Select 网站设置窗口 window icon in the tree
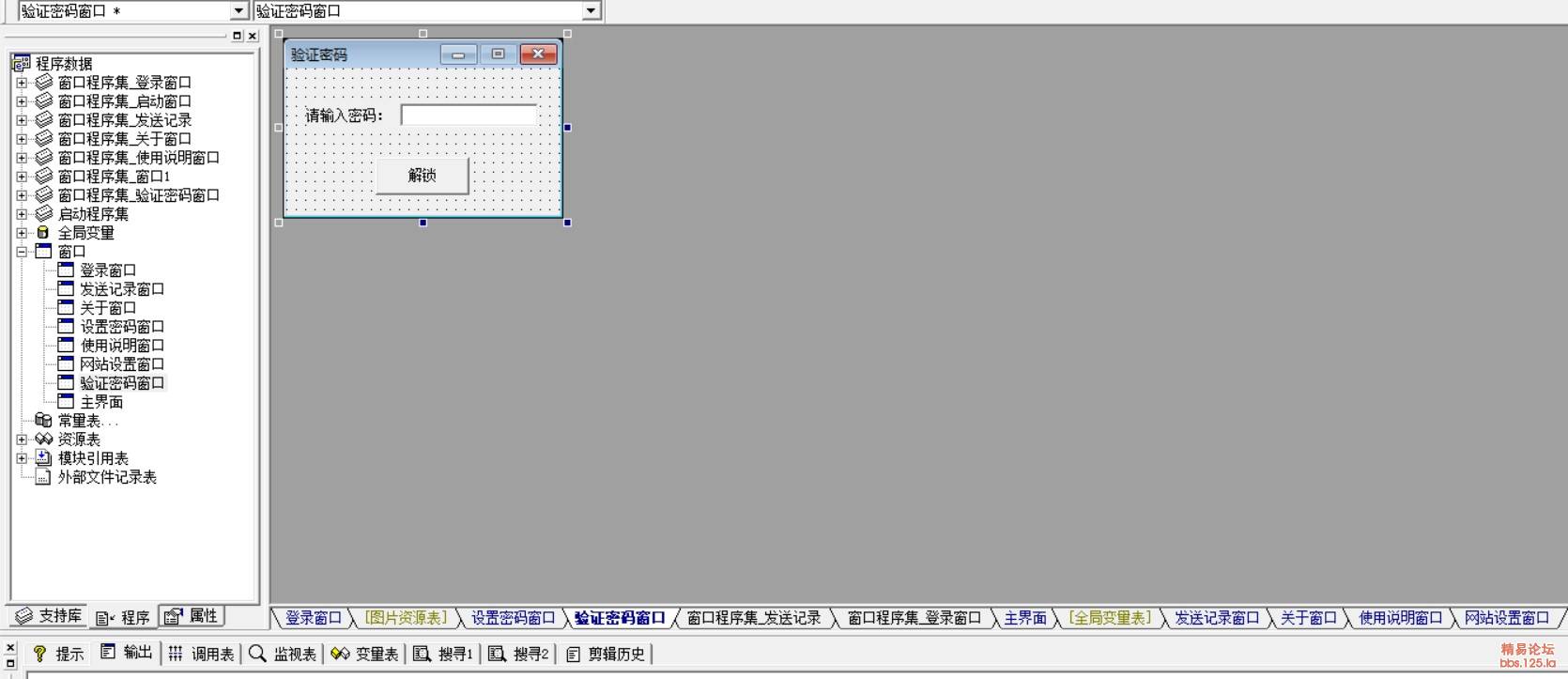1568x679 pixels. pos(65,364)
